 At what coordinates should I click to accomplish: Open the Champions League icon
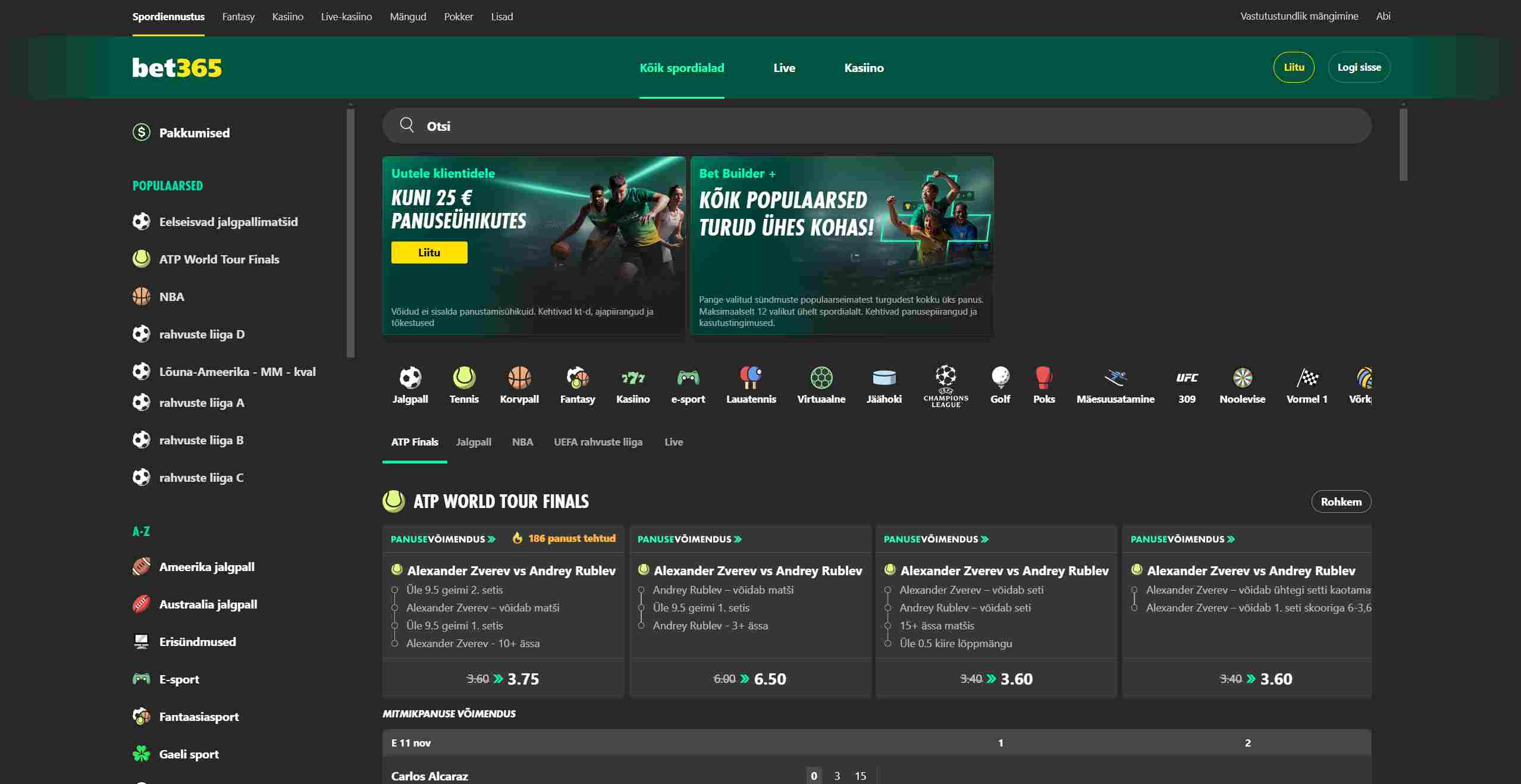pyautogui.click(x=946, y=386)
